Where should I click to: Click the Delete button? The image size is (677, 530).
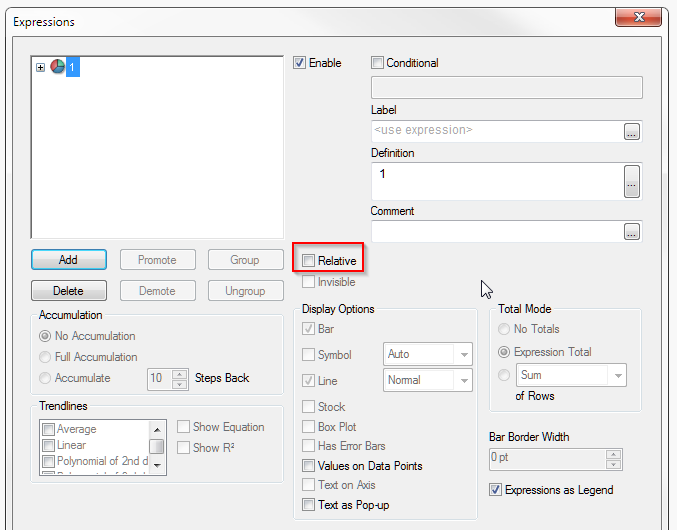[x=69, y=290]
